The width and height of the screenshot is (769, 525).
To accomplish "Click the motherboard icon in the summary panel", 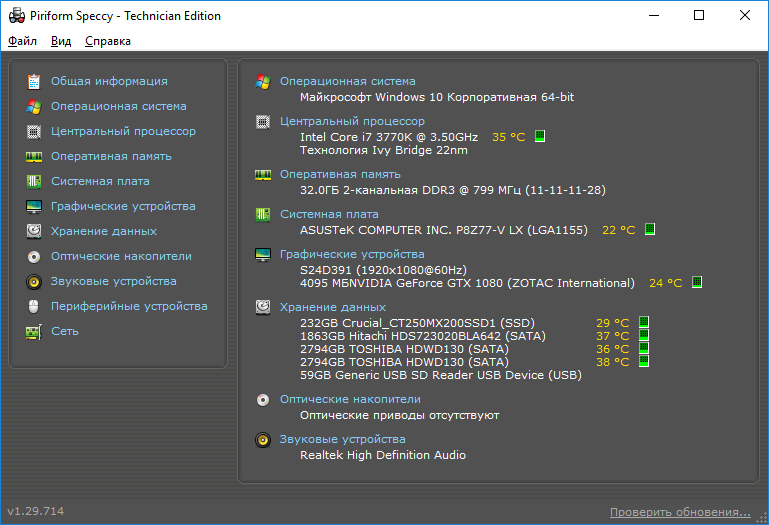I will [x=263, y=214].
